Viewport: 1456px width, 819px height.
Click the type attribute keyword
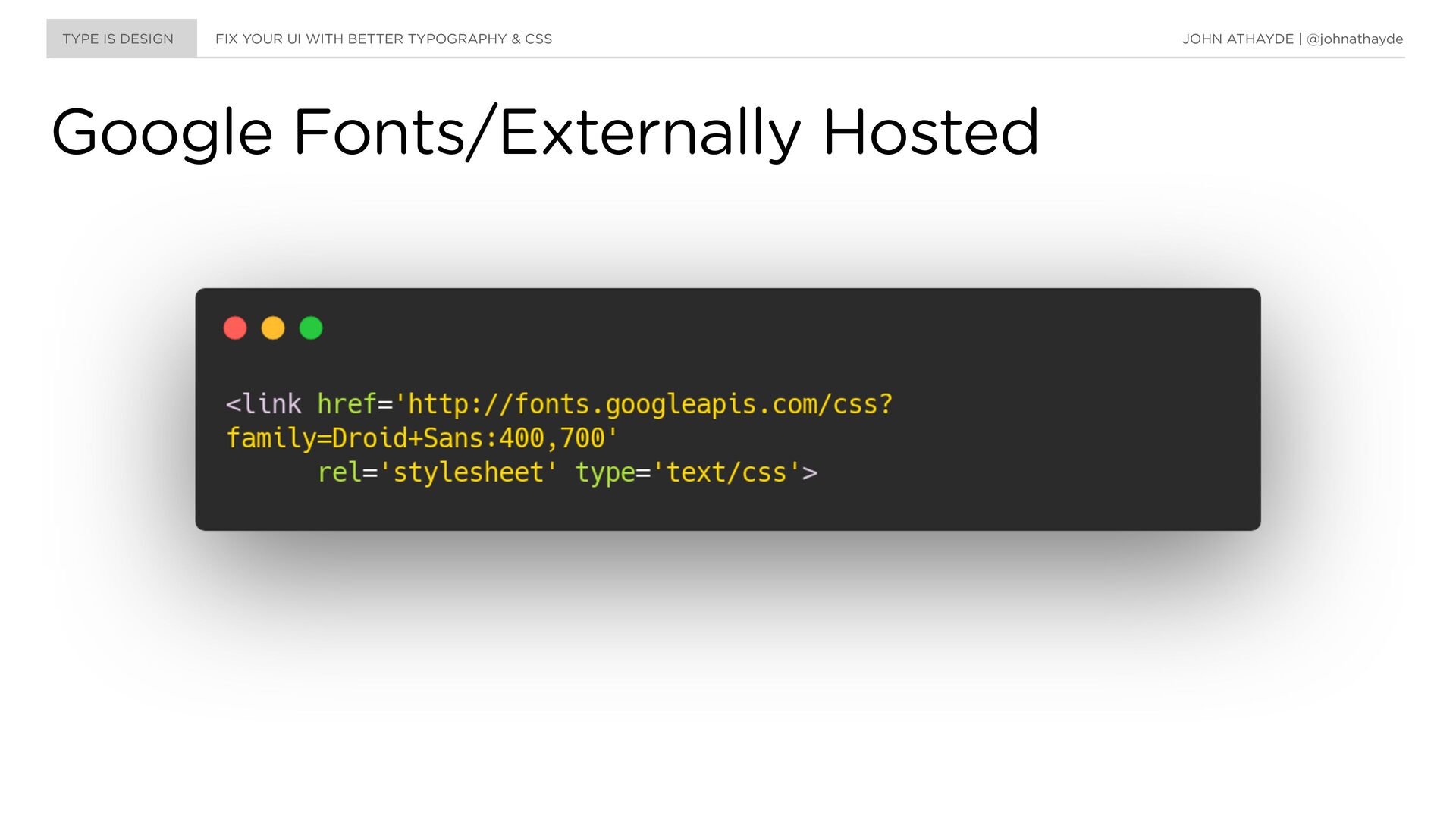click(x=605, y=473)
